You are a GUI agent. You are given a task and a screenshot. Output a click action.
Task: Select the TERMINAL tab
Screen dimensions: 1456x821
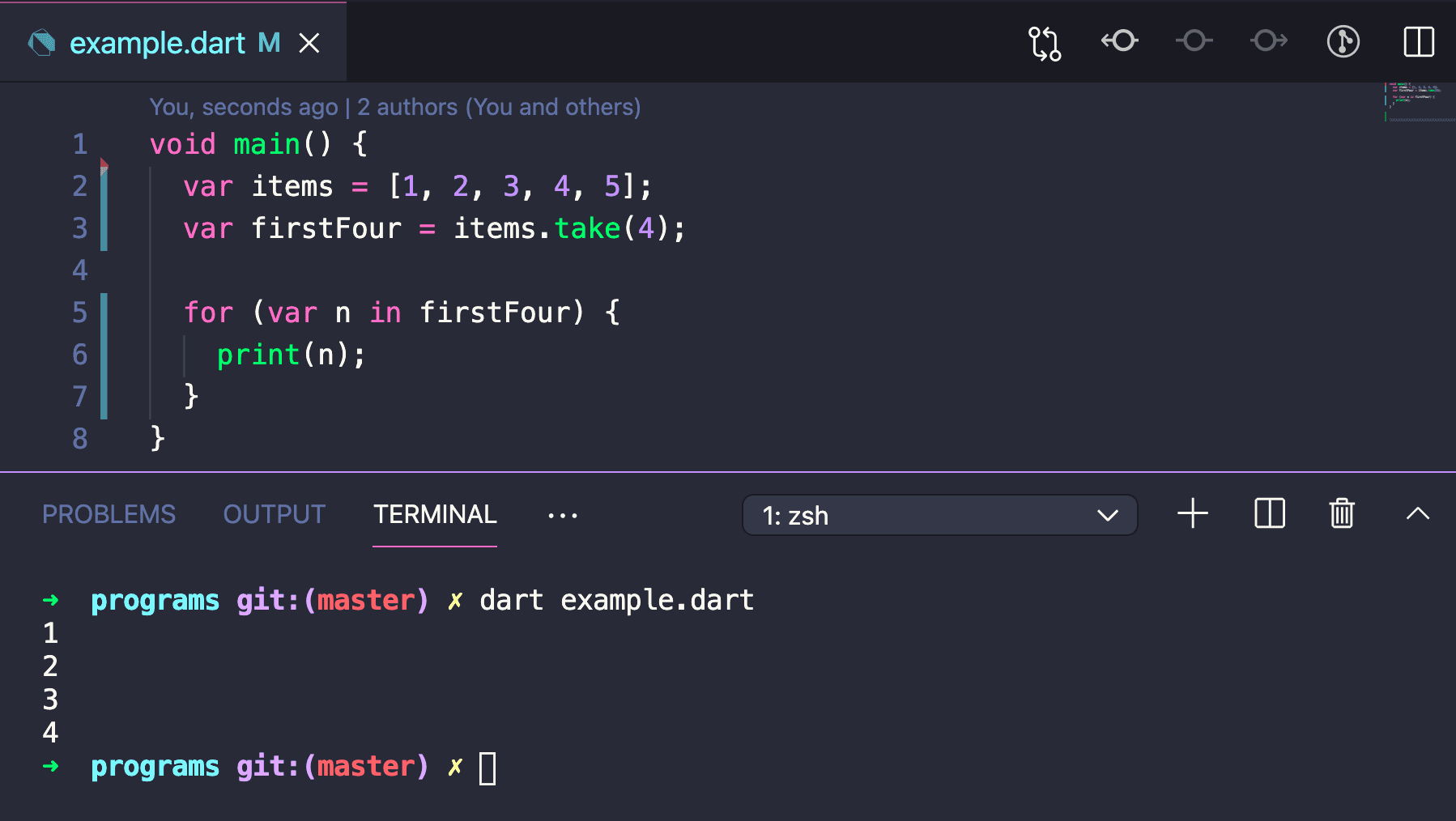point(435,515)
